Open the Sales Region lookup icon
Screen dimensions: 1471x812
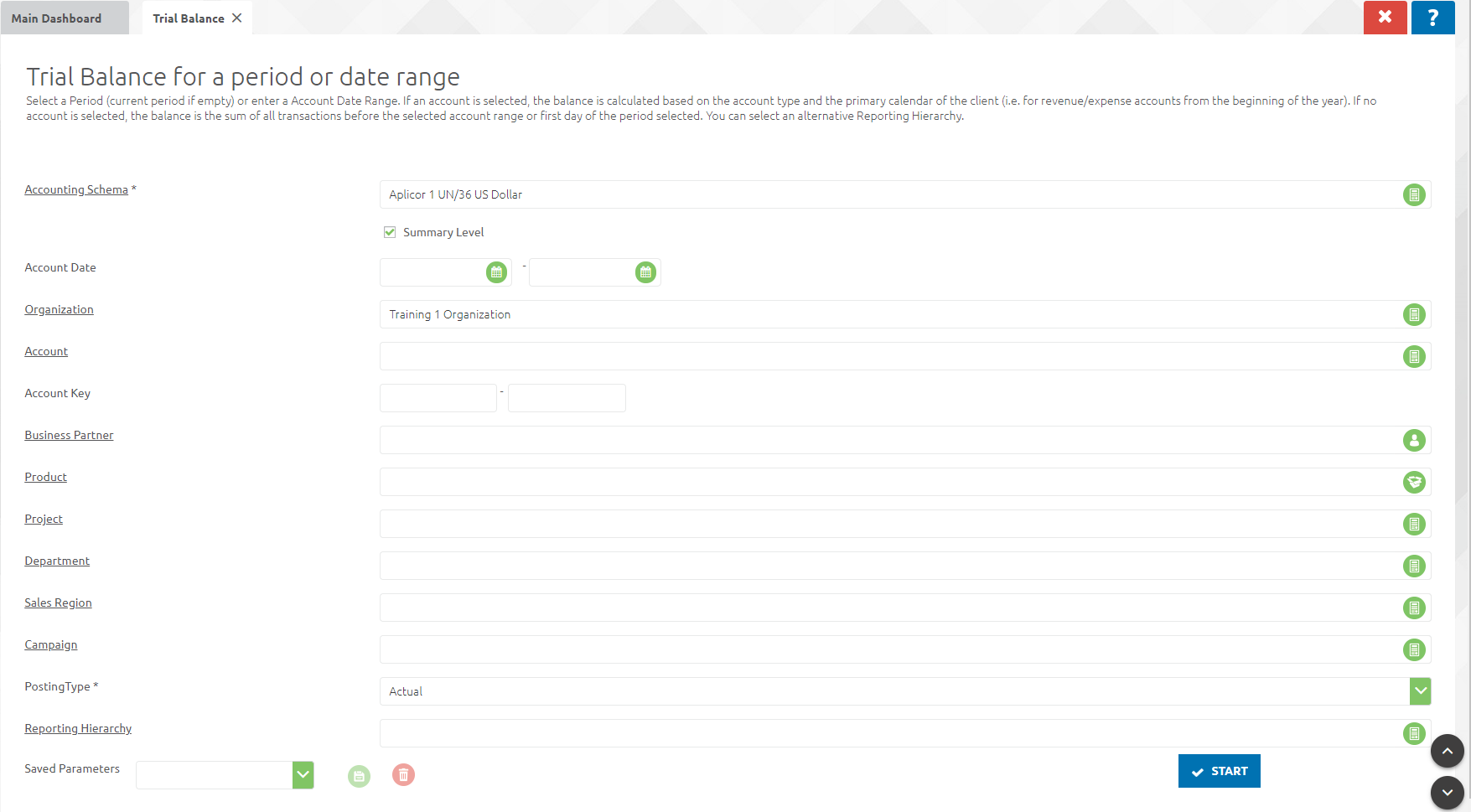[x=1413, y=608]
